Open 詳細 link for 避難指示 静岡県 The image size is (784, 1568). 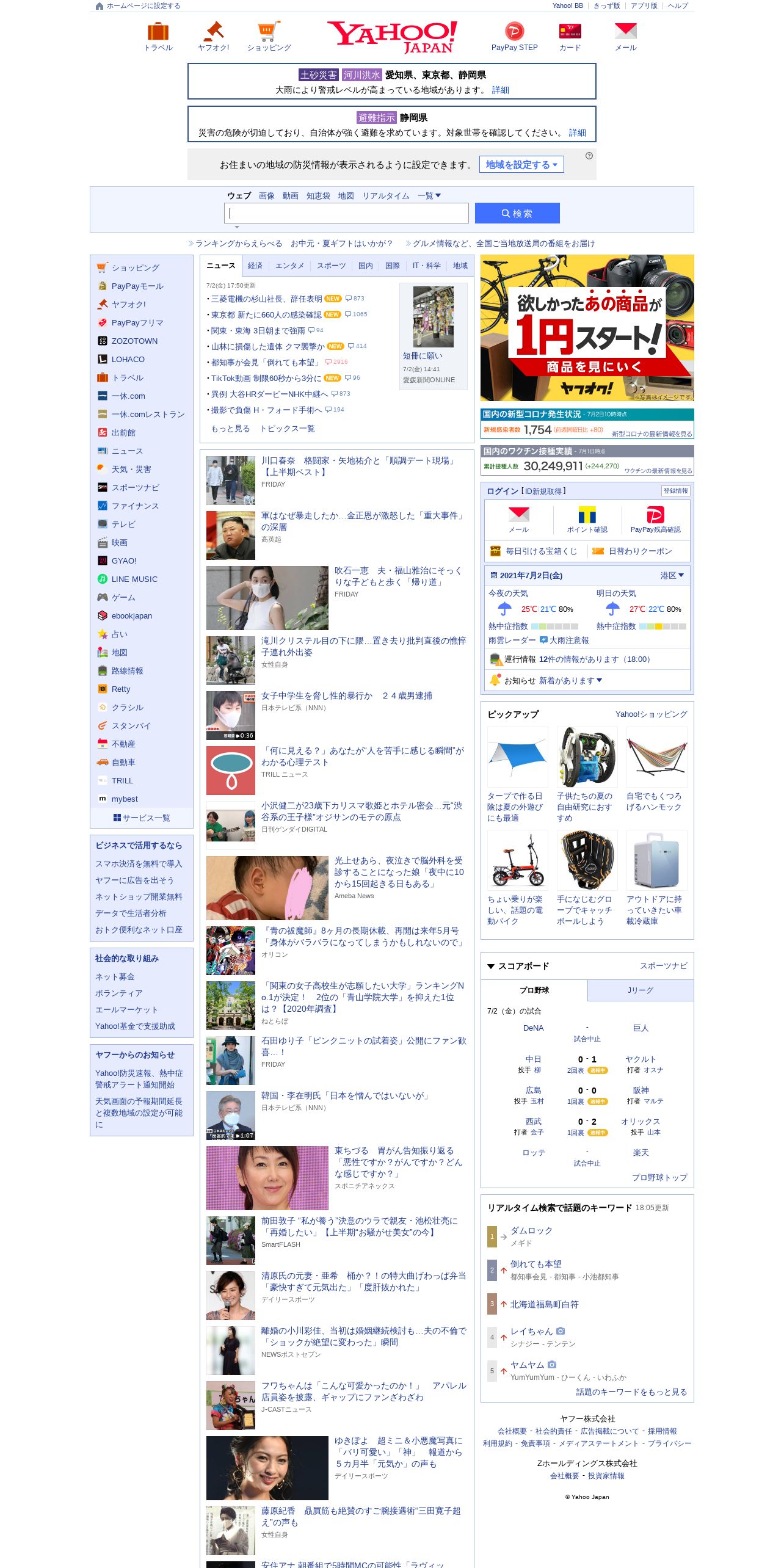point(577,132)
